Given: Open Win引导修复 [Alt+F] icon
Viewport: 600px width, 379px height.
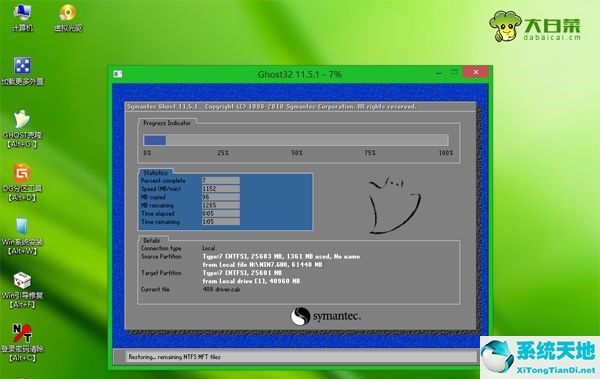Looking at the screenshot, I should (x=22, y=290).
